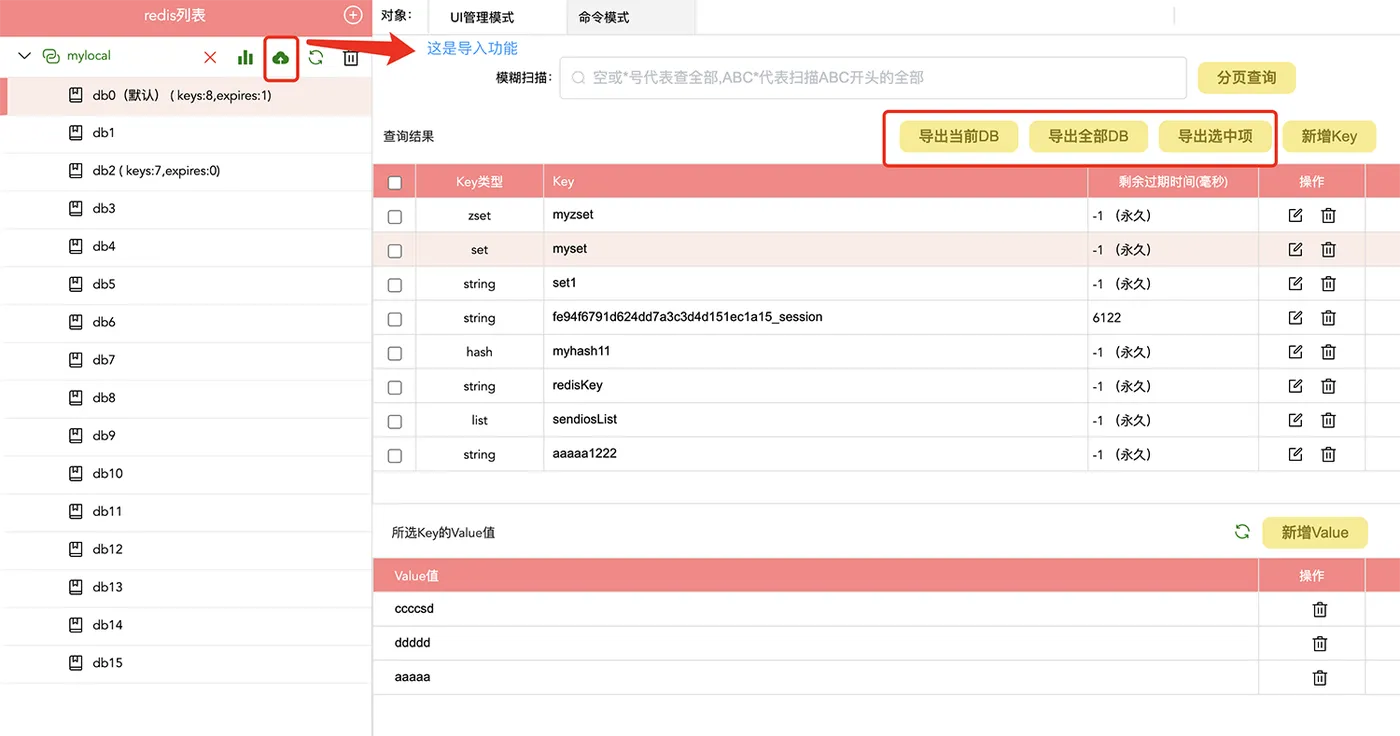This screenshot has width=1400, height=736.
Task: Delete the aaaaa value
Action: [1320, 677]
